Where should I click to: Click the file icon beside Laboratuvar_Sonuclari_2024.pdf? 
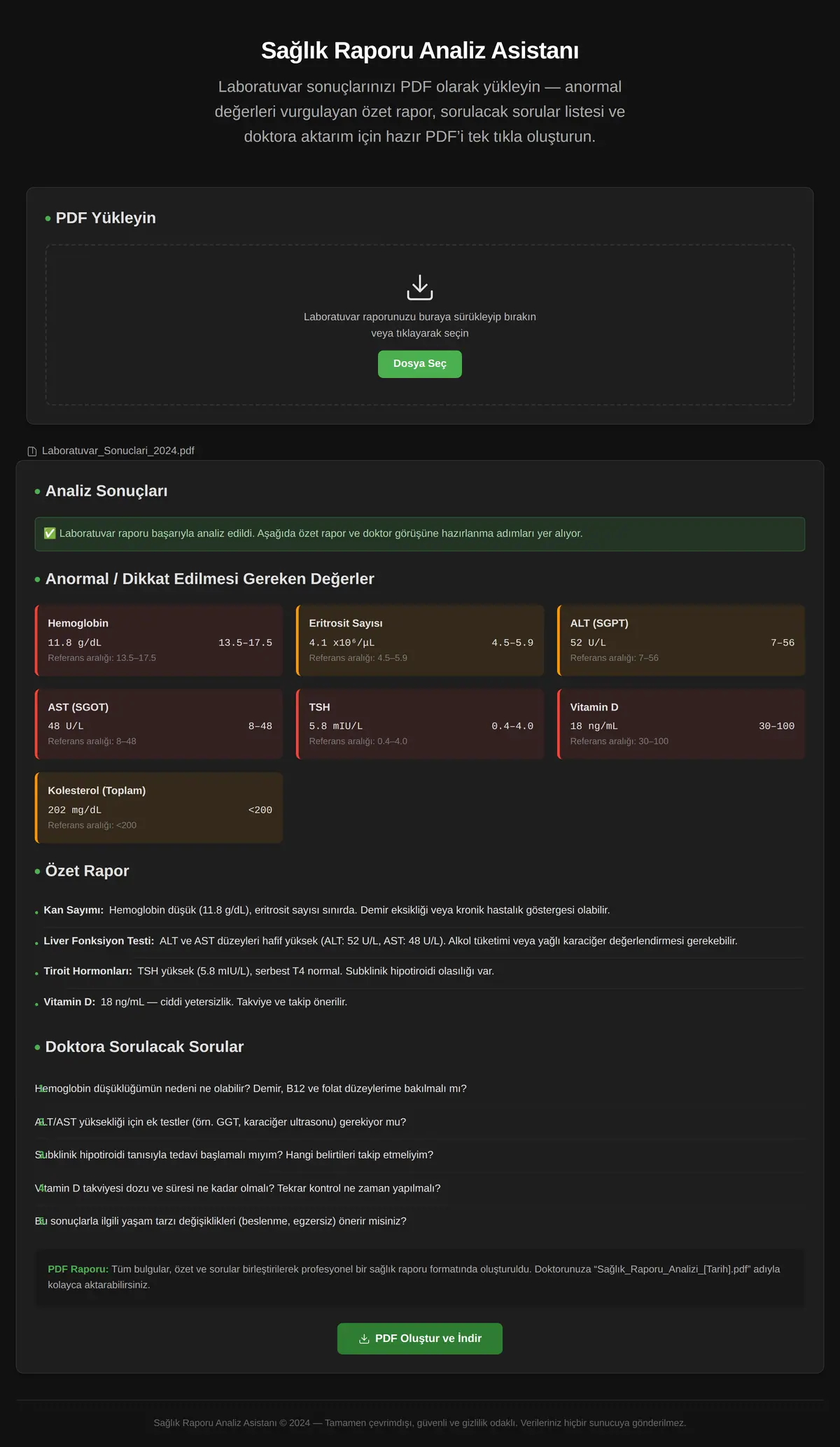pyautogui.click(x=32, y=451)
